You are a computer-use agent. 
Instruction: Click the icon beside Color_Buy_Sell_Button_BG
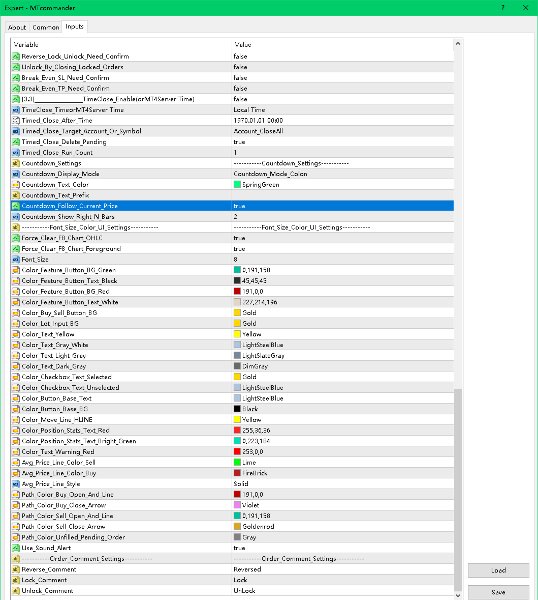16,313
